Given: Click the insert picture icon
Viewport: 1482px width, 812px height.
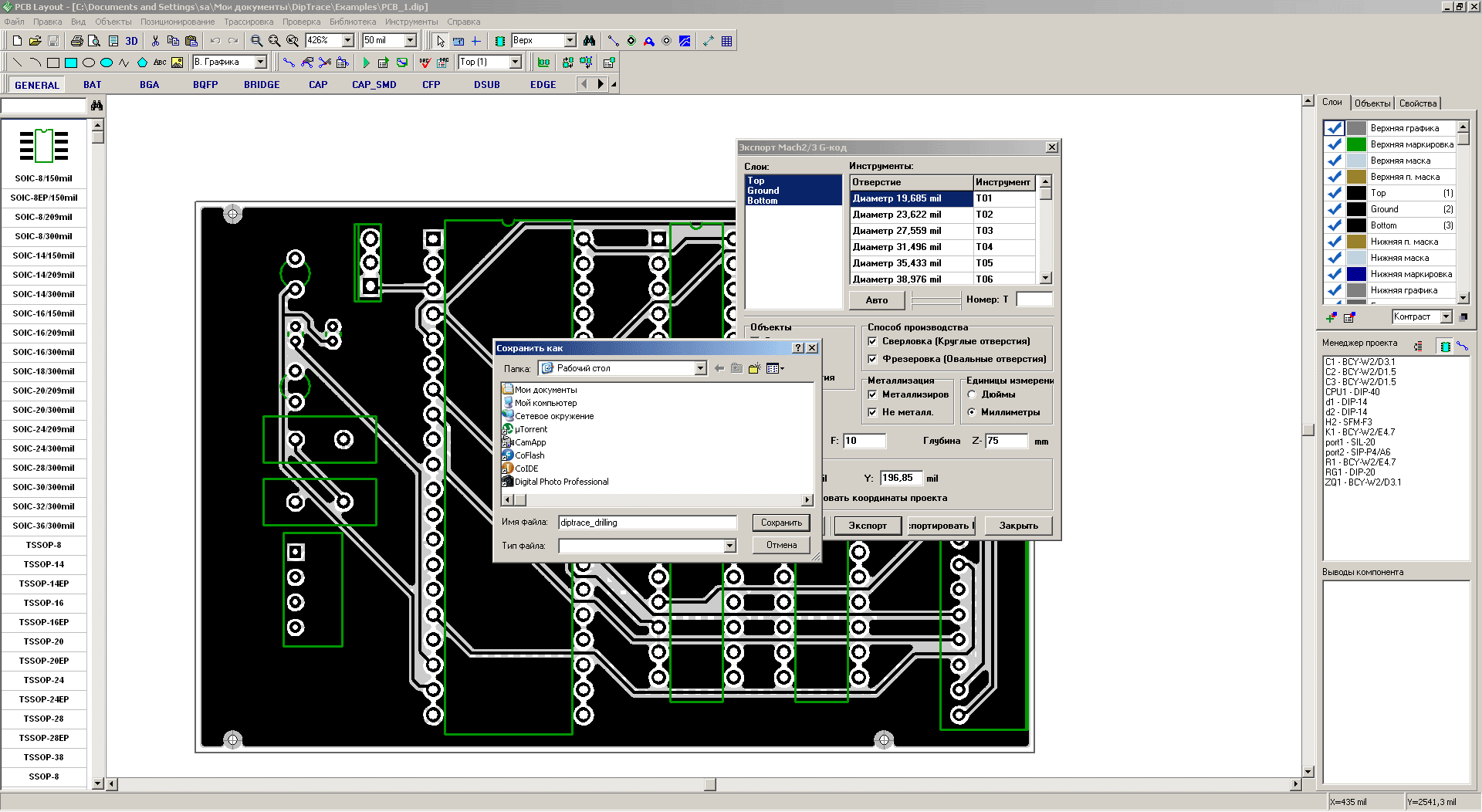Looking at the screenshot, I should click(x=177, y=63).
